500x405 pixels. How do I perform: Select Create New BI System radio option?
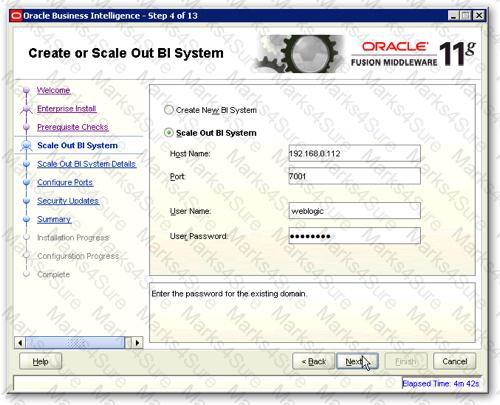[x=169, y=110]
